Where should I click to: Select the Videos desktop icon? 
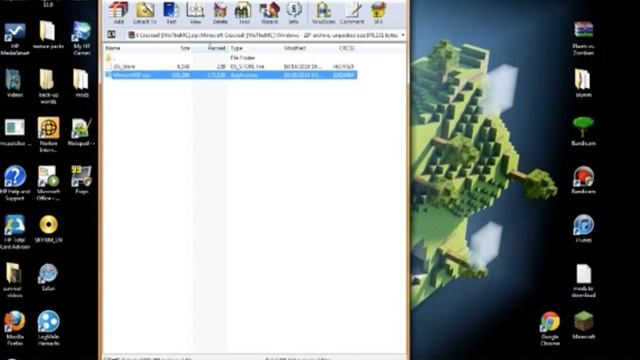click(15, 83)
